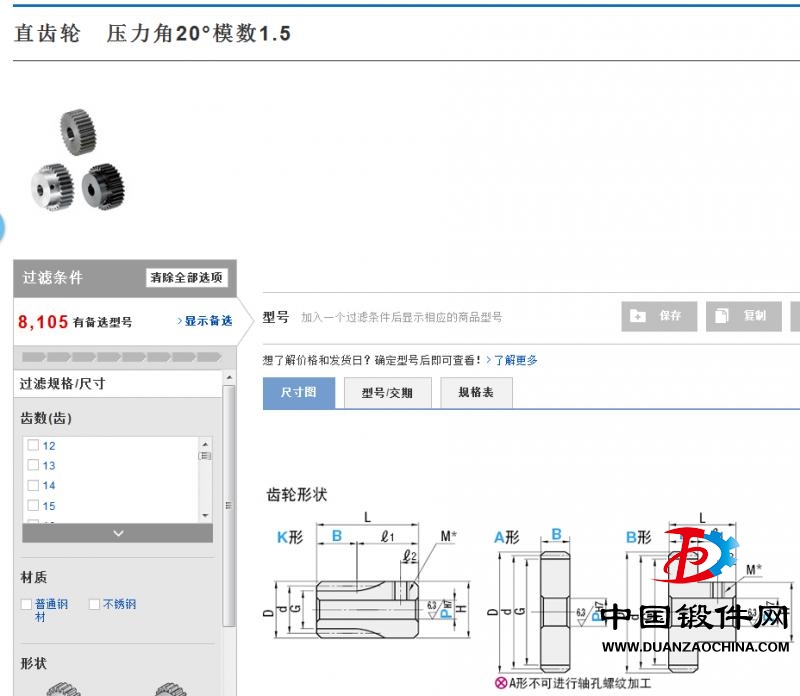Tick the 14 teeth checkbox
This screenshot has height=696, width=800.
[33, 486]
